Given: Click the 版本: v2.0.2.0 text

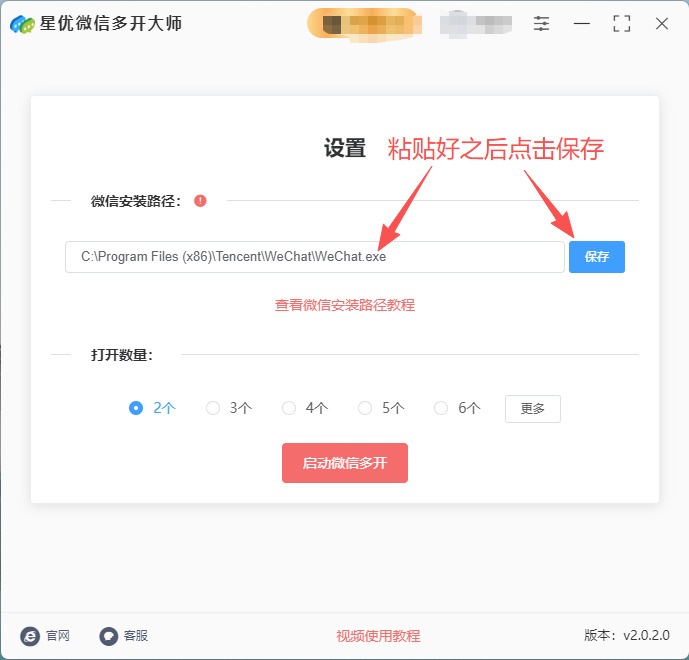Looking at the screenshot, I should pyautogui.click(x=627, y=635).
